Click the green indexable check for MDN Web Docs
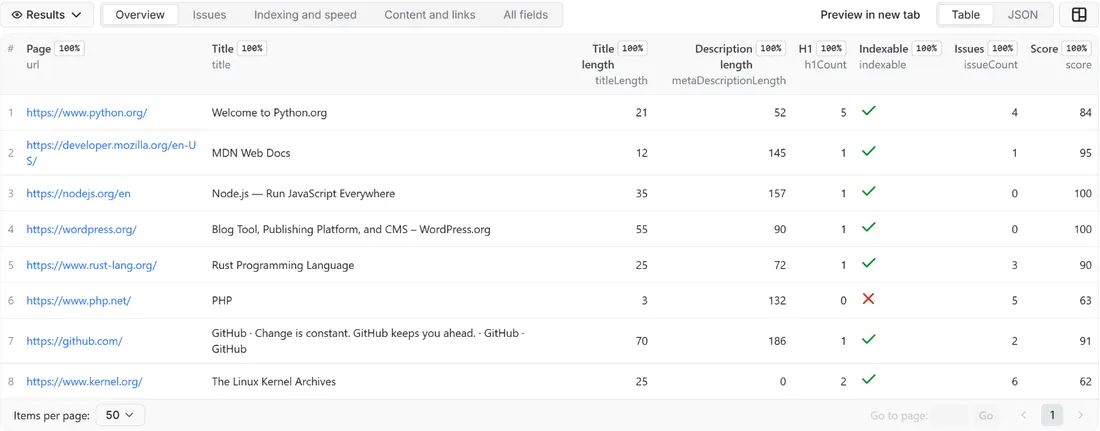The image size is (1100, 431). (868, 150)
